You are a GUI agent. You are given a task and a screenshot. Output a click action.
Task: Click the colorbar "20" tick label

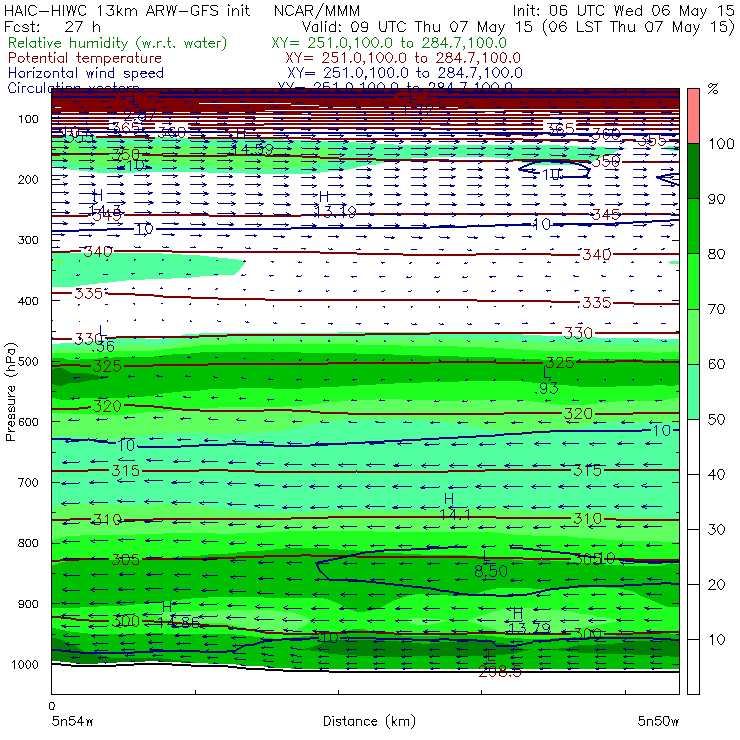(x=716, y=585)
